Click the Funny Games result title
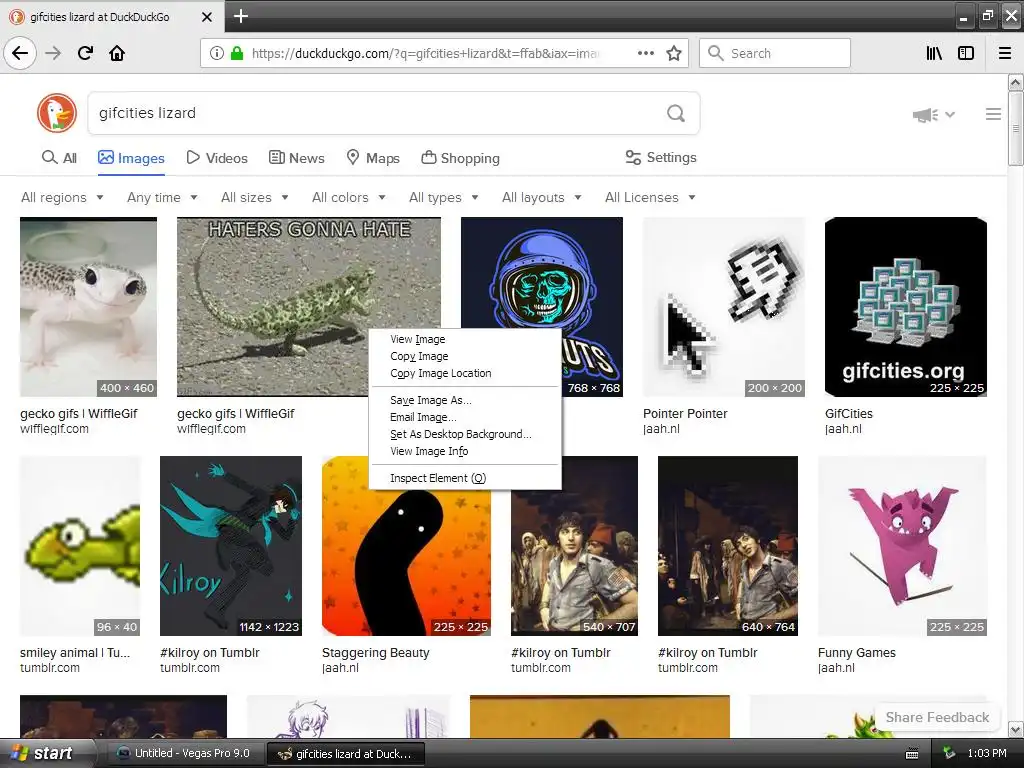Image resolution: width=1024 pixels, height=768 pixels. [856, 652]
